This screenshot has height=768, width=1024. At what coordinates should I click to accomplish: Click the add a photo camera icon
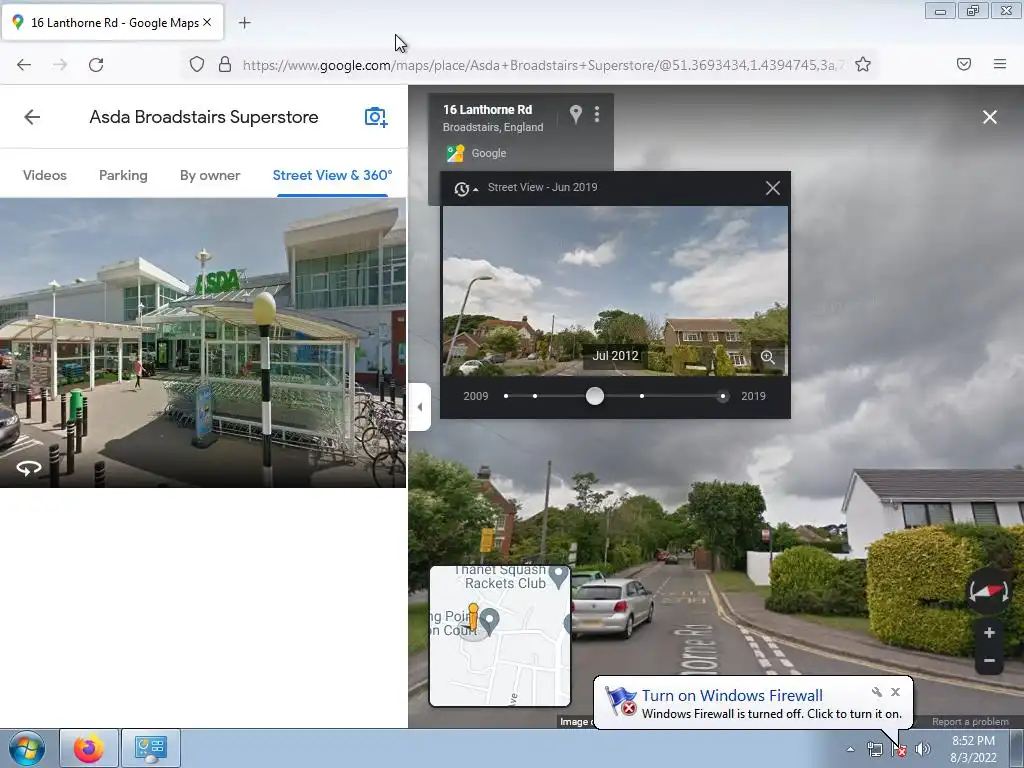click(x=376, y=117)
